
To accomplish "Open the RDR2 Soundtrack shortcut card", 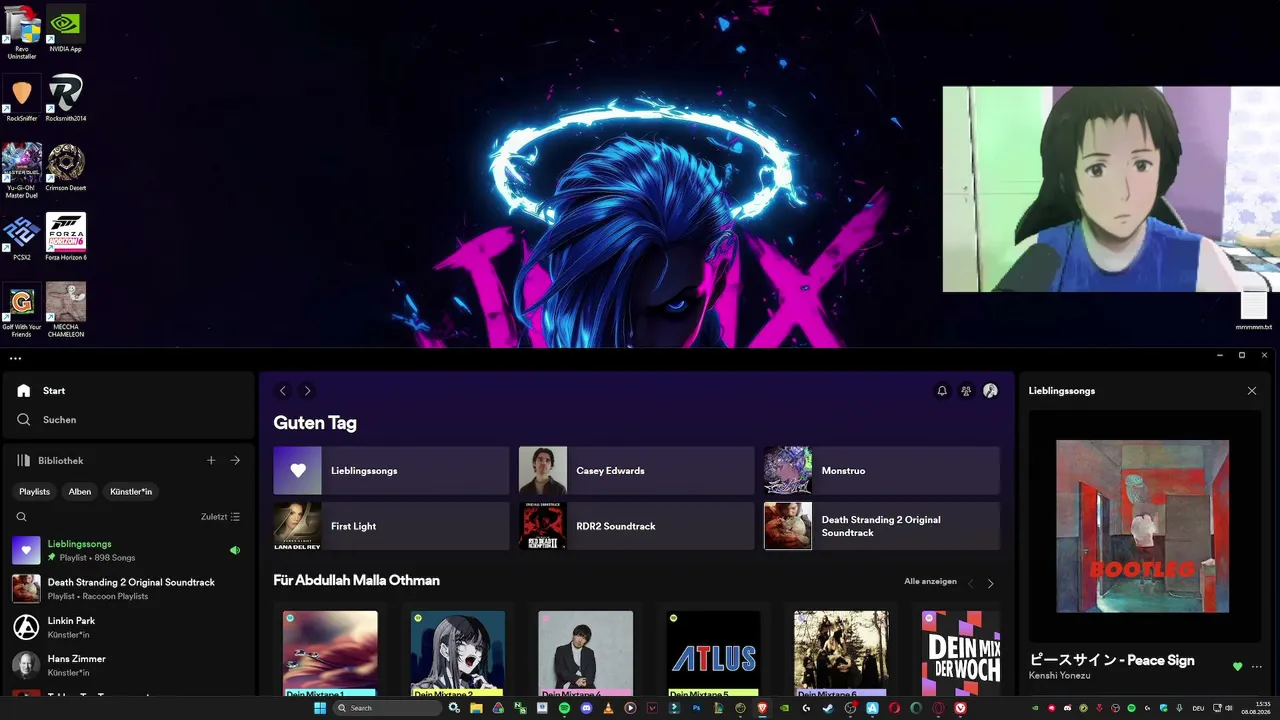I will pos(636,526).
